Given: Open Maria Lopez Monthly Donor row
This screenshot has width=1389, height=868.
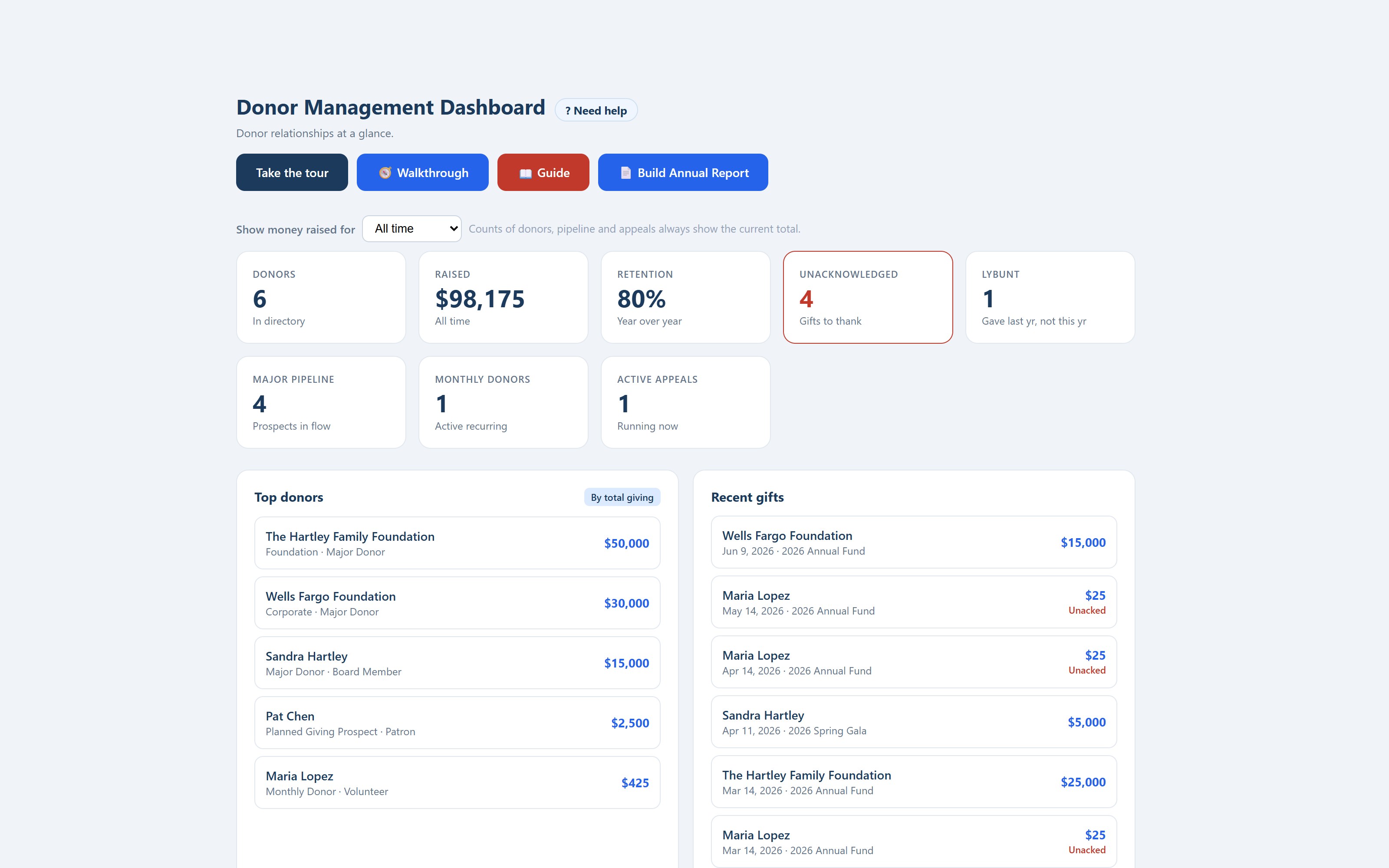Looking at the screenshot, I should pos(457,783).
